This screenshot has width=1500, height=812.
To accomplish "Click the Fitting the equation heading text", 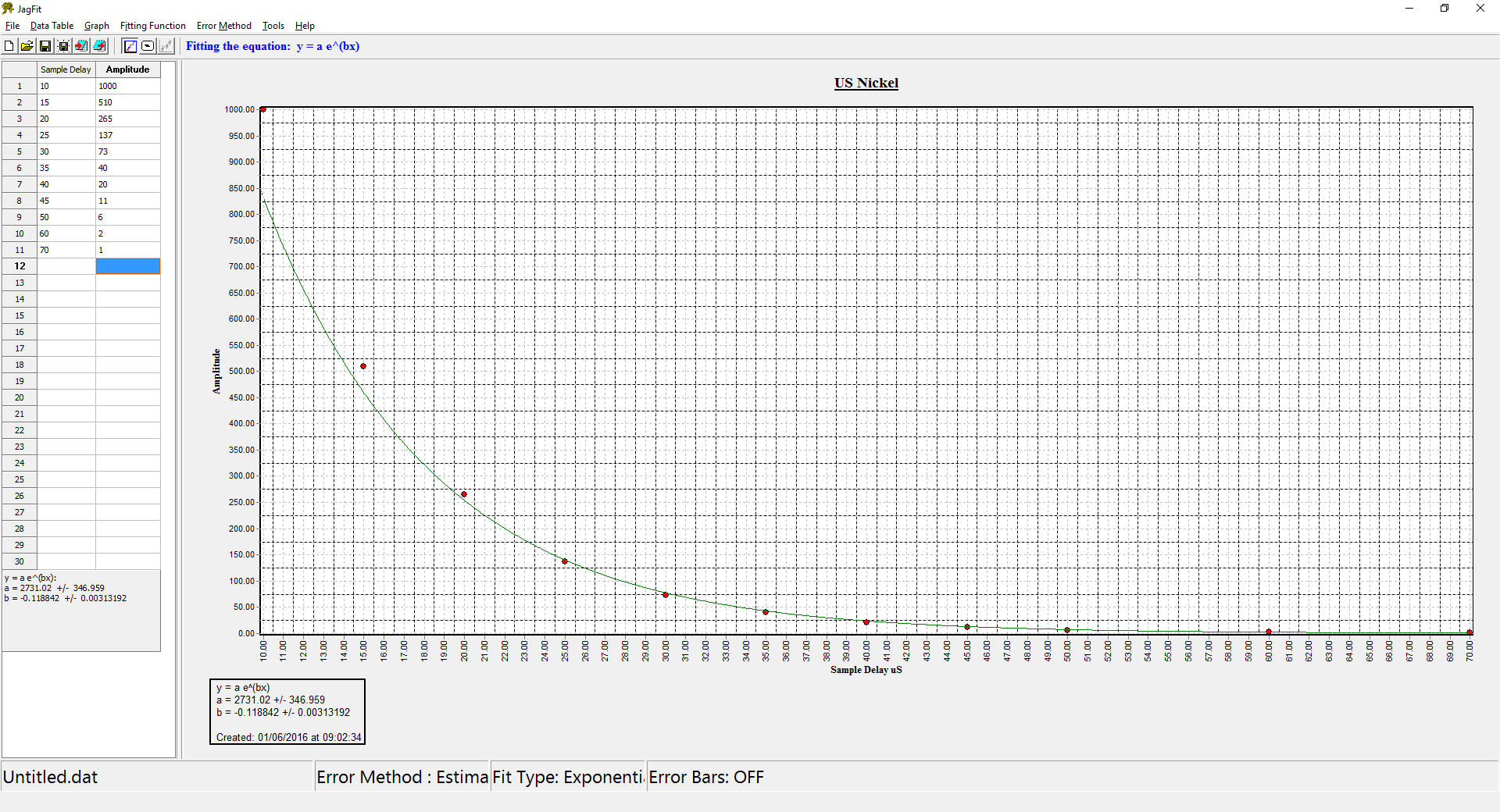I will tap(273, 46).
